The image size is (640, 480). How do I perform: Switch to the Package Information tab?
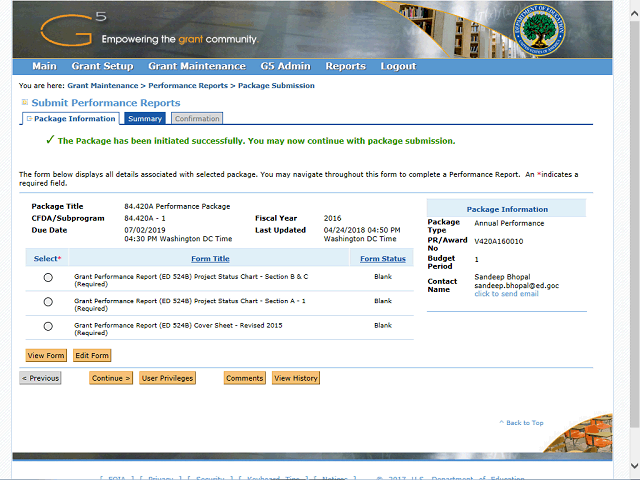(71, 118)
